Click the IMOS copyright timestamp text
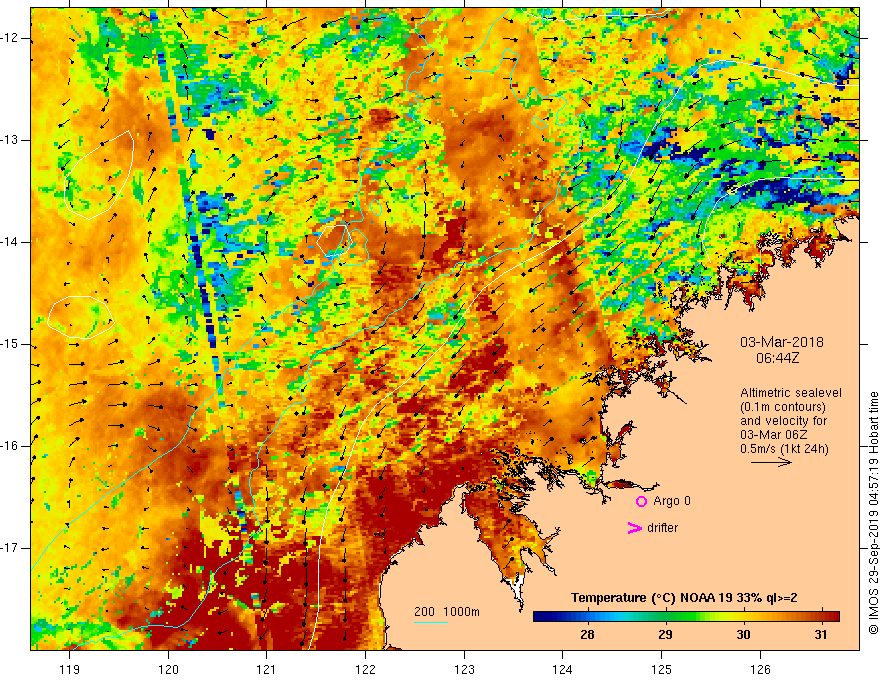The width and height of the screenshot is (880, 680). click(873, 513)
